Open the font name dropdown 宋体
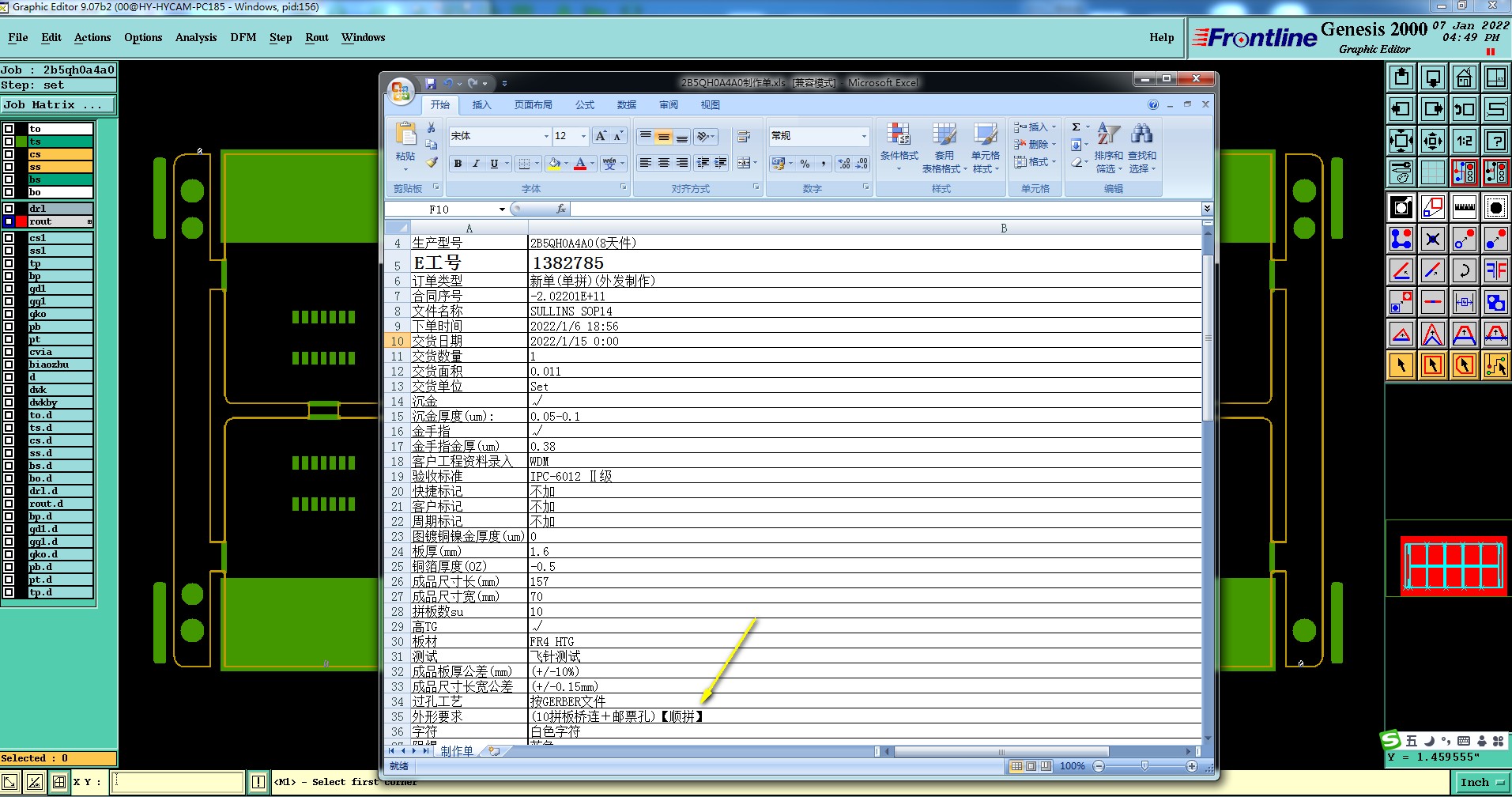Image resolution: width=1512 pixels, height=797 pixels. click(546, 136)
